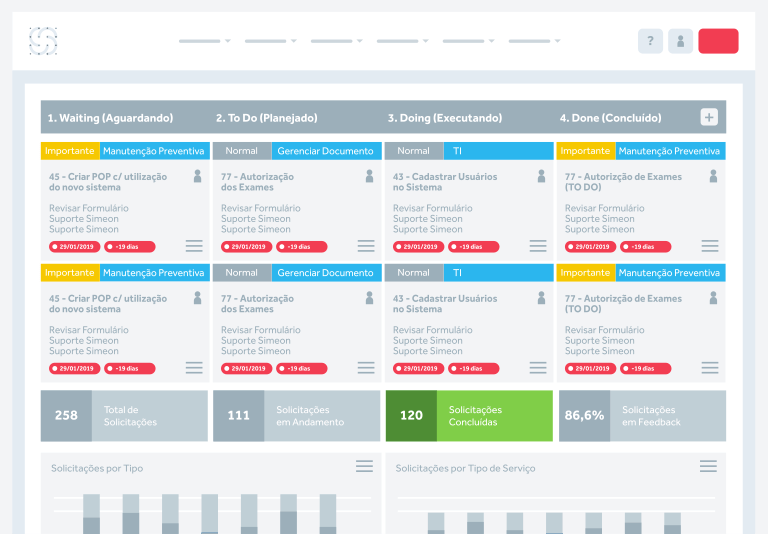Screen dimensions: 768x534
Task: Add a column with the plus icon
Action: [x=709, y=117]
